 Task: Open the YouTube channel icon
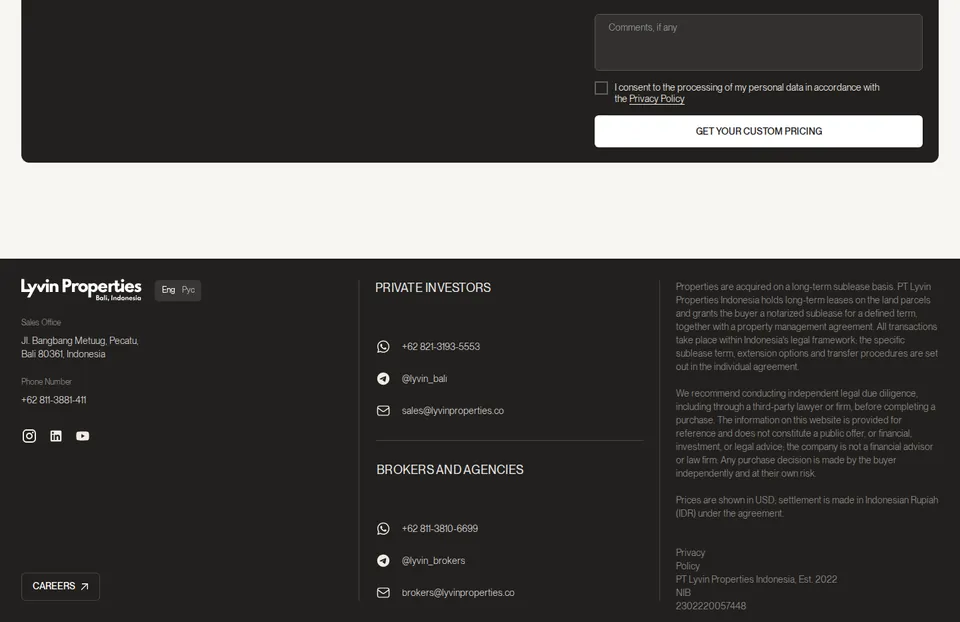point(83,436)
